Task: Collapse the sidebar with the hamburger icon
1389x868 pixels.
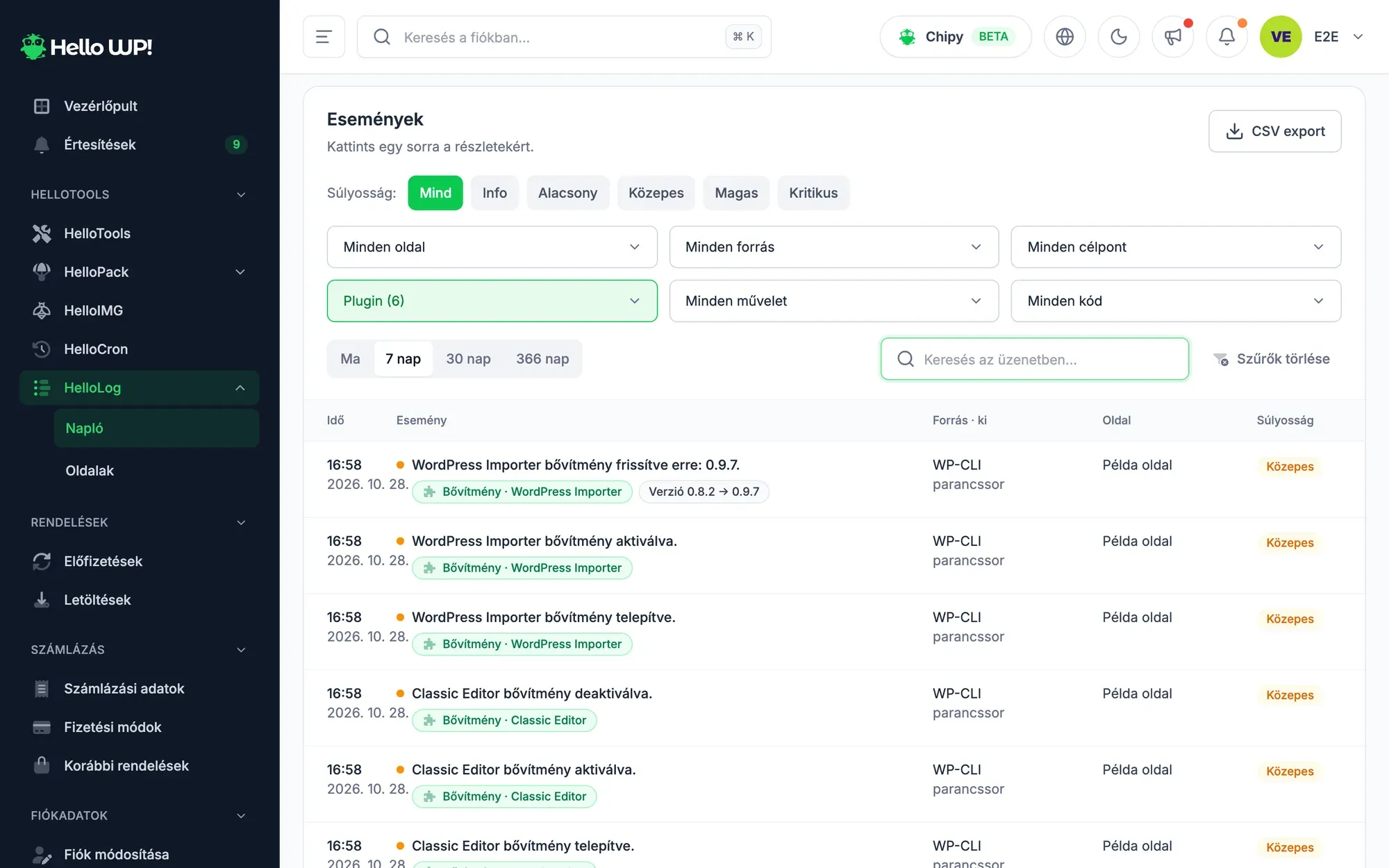Action: pos(324,37)
